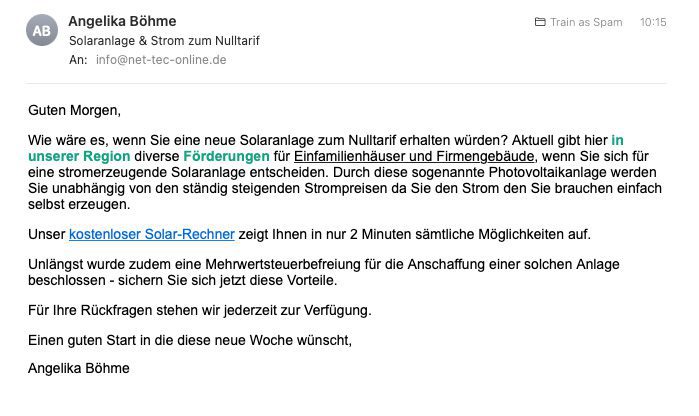Click the 10:15 timestamp
Screen dimensions: 699x416
point(653,22)
